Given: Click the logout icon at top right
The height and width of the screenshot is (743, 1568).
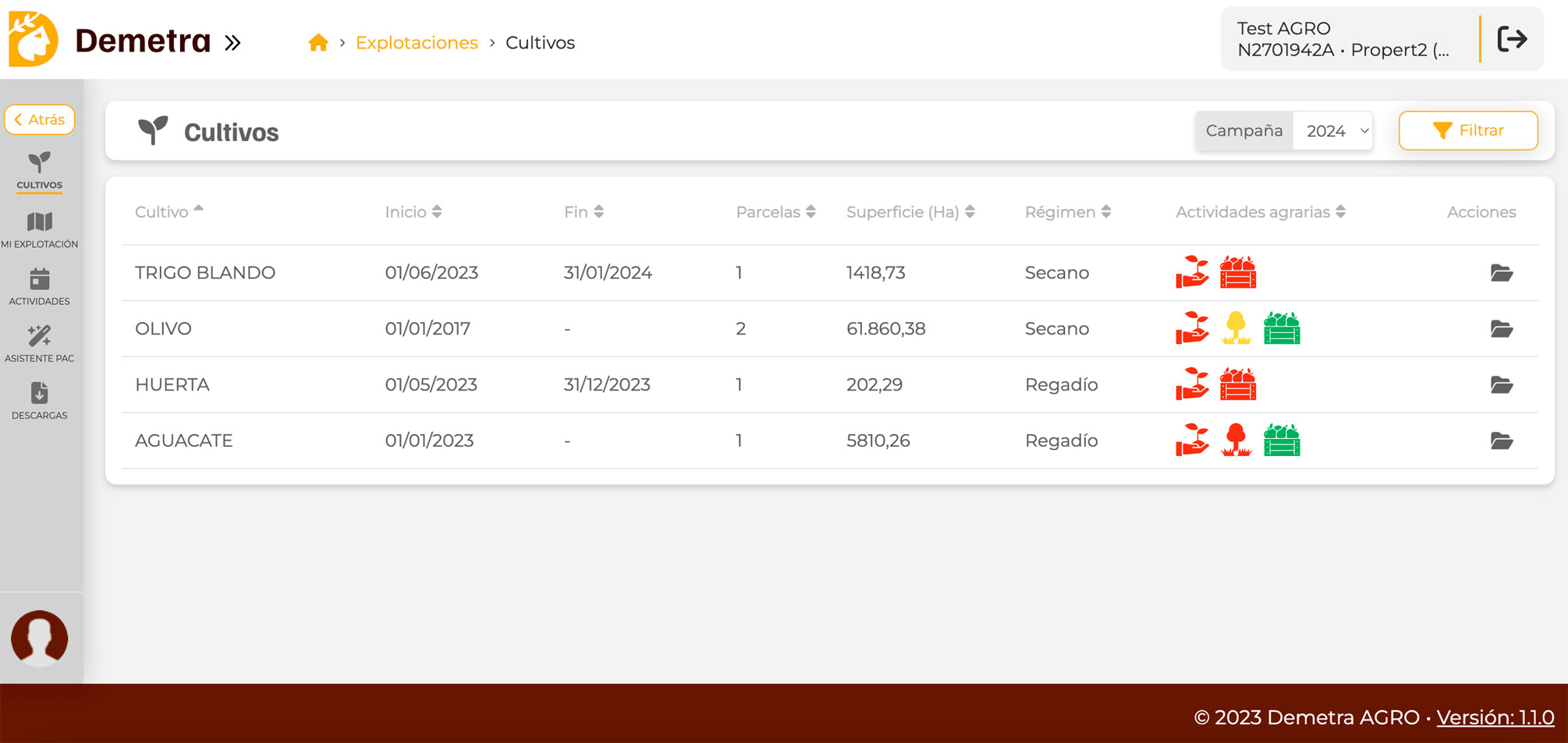Looking at the screenshot, I should coord(1512,39).
